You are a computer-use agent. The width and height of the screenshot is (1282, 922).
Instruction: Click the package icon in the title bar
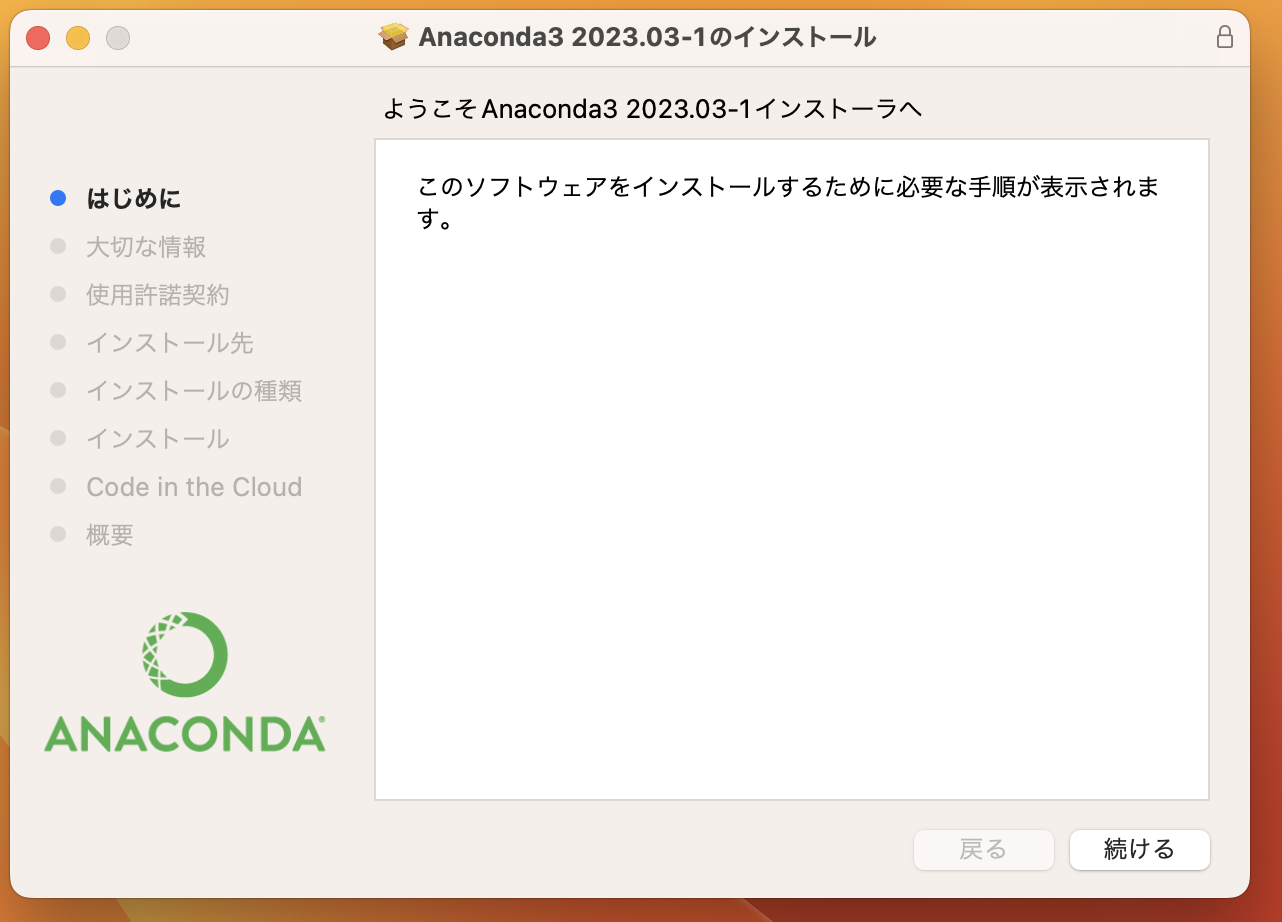pyautogui.click(x=395, y=37)
